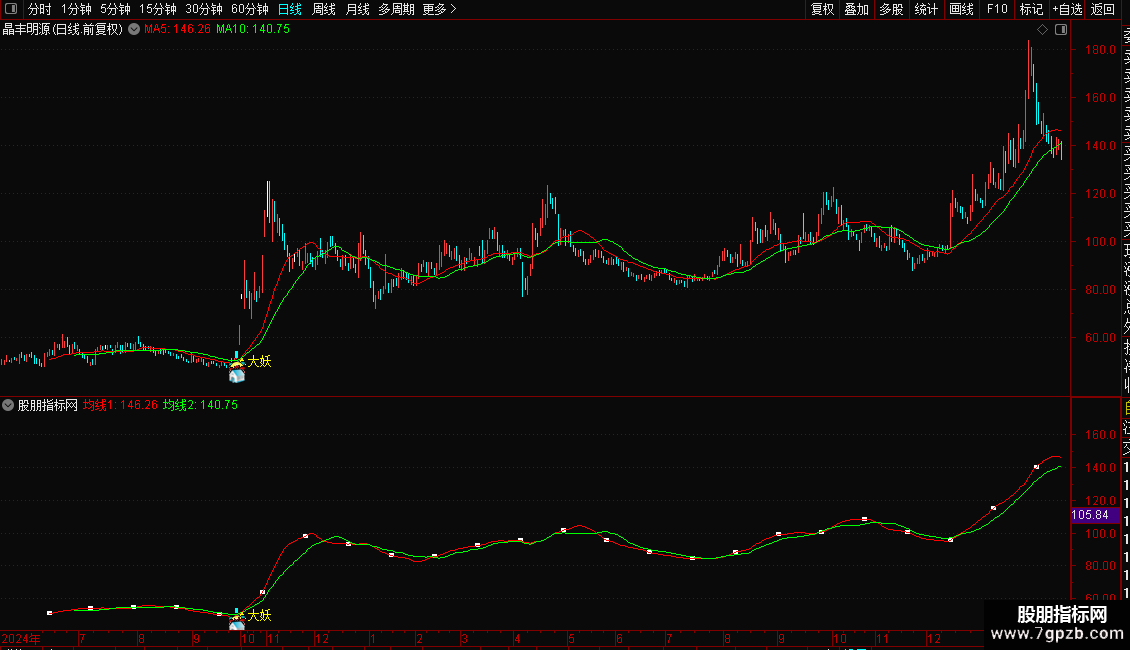
Task: Click the yellow 大妖 label on main chart
Action: (259, 361)
